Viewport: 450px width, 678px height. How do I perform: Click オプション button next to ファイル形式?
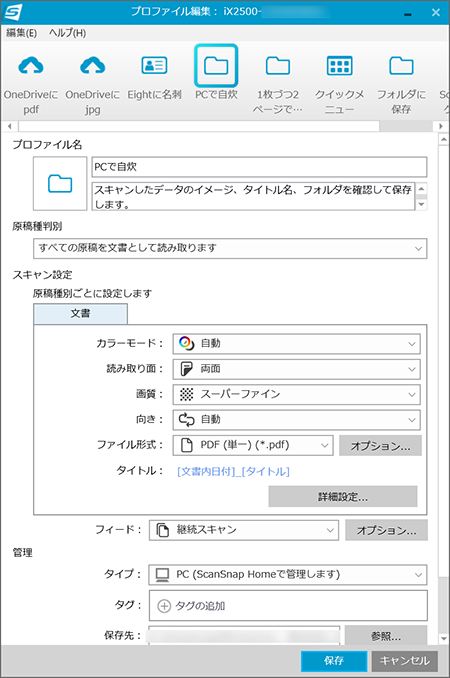[380, 446]
